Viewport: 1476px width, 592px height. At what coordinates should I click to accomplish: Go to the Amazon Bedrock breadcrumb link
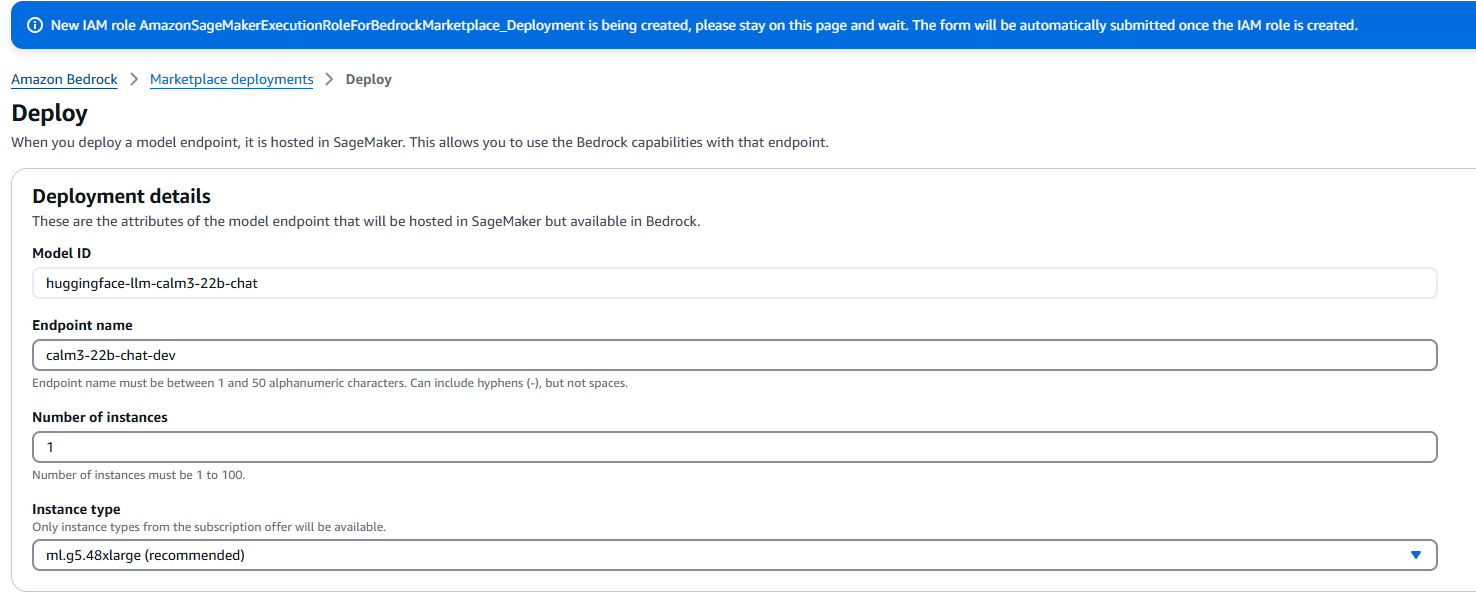64,79
